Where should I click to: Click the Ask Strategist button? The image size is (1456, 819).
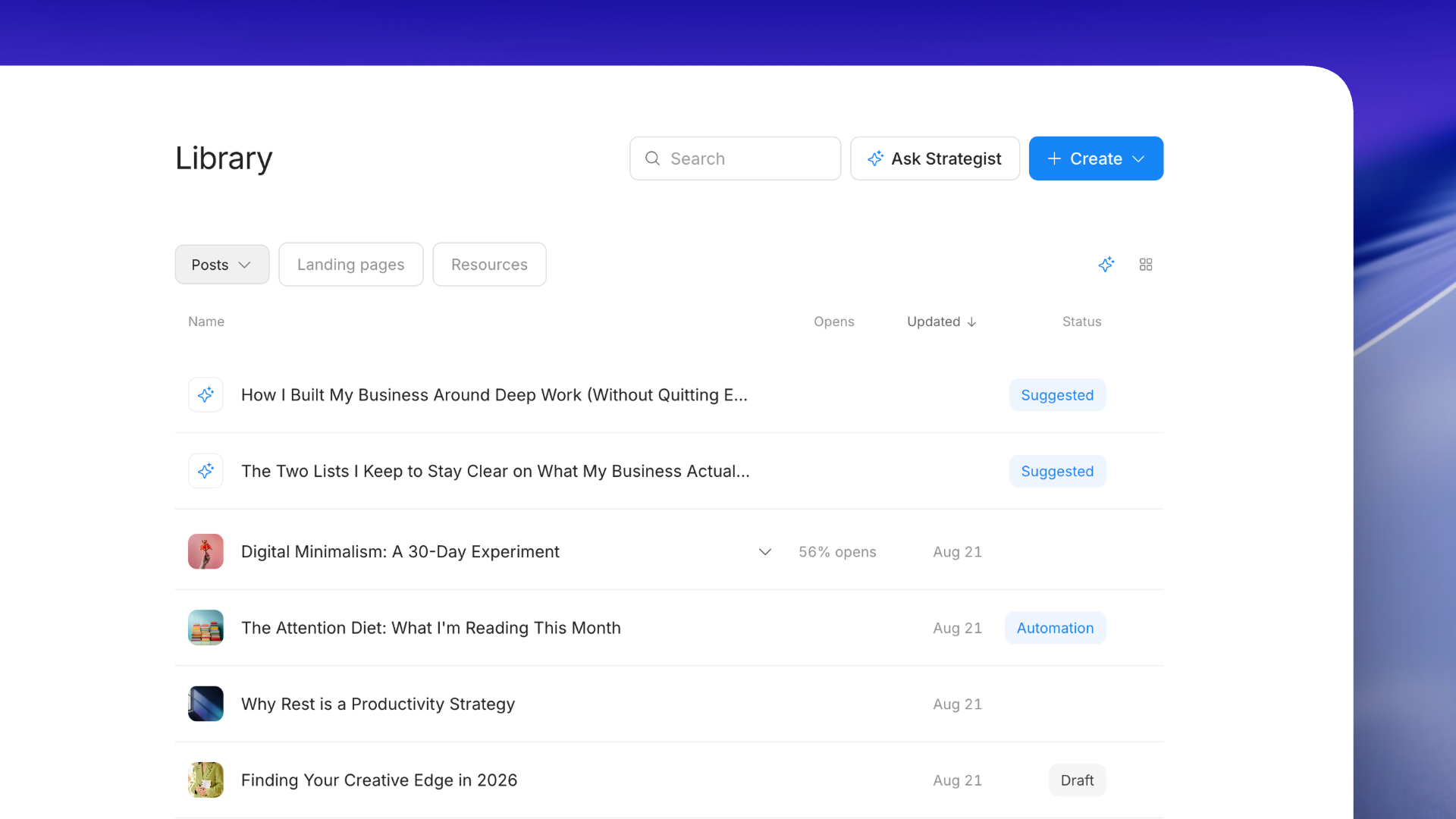click(x=935, y=158)
